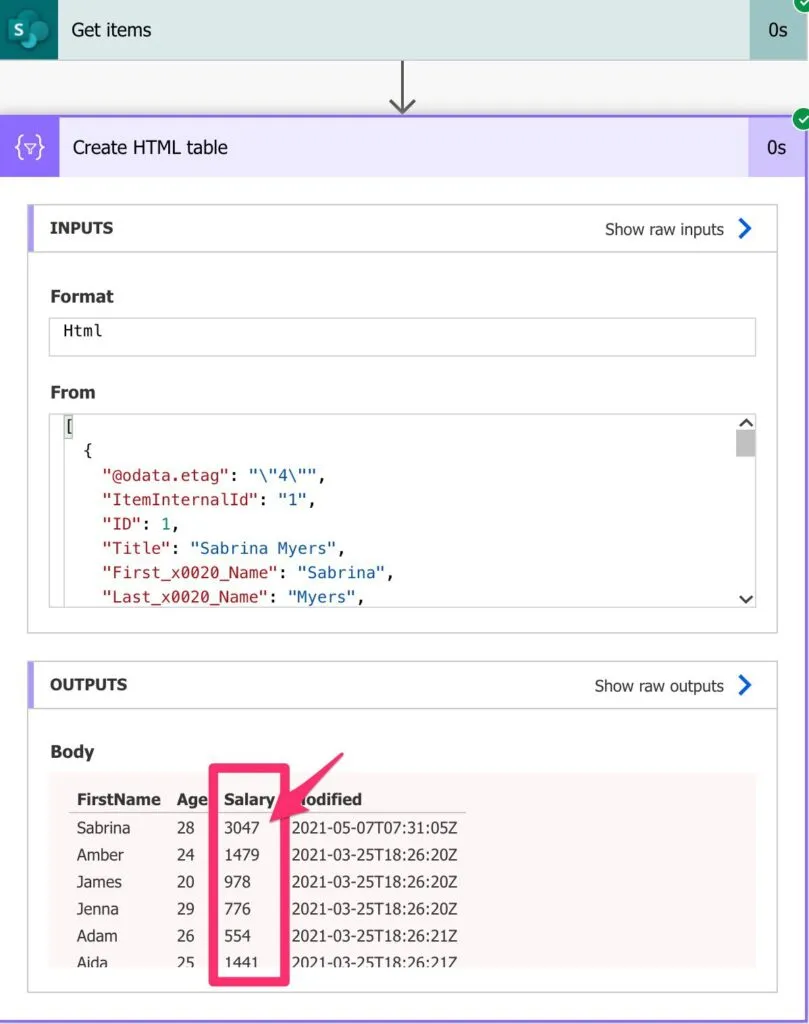Select the 3047 salary cell for Sabrina
Viewport: 809px width, 1024px height.
tap(241, 828)
